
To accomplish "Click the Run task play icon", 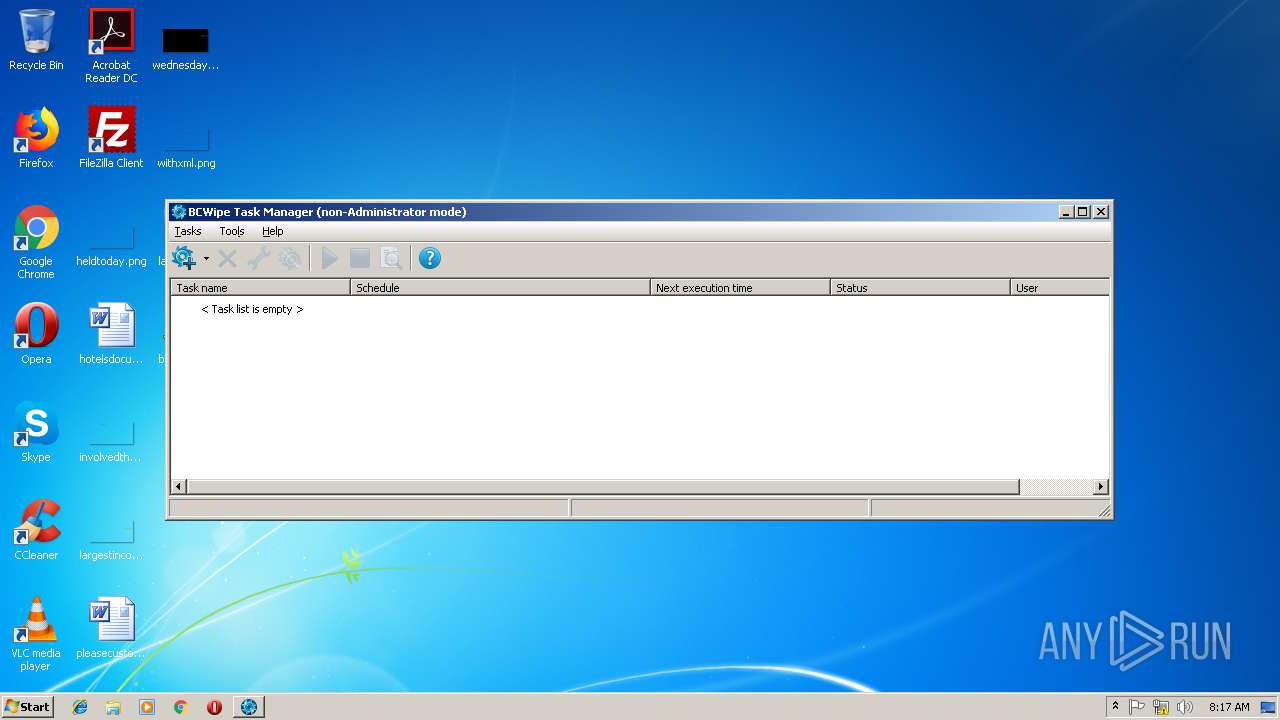I will point(329,258).
